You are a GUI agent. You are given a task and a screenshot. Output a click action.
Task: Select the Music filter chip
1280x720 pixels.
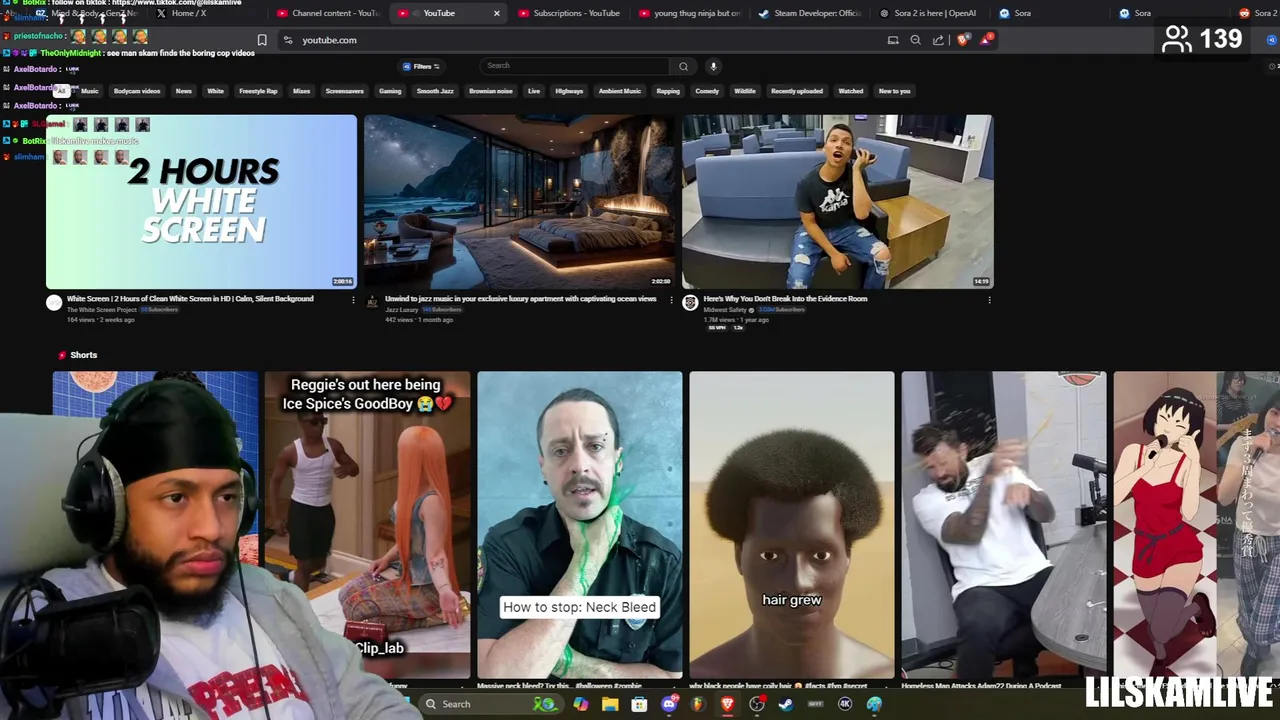(x=90, y=91)
